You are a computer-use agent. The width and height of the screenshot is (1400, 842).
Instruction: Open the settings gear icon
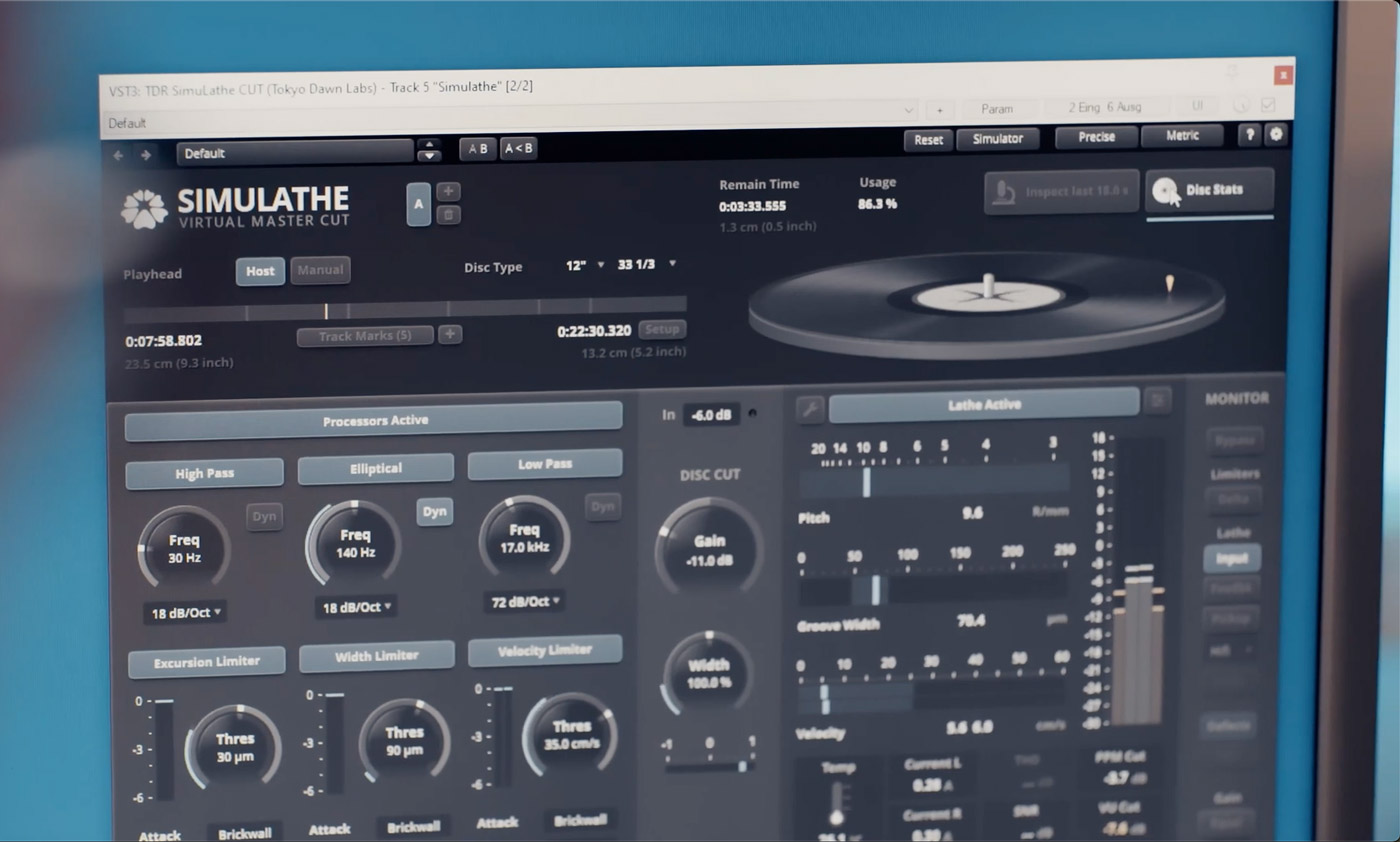(1274, 133)
